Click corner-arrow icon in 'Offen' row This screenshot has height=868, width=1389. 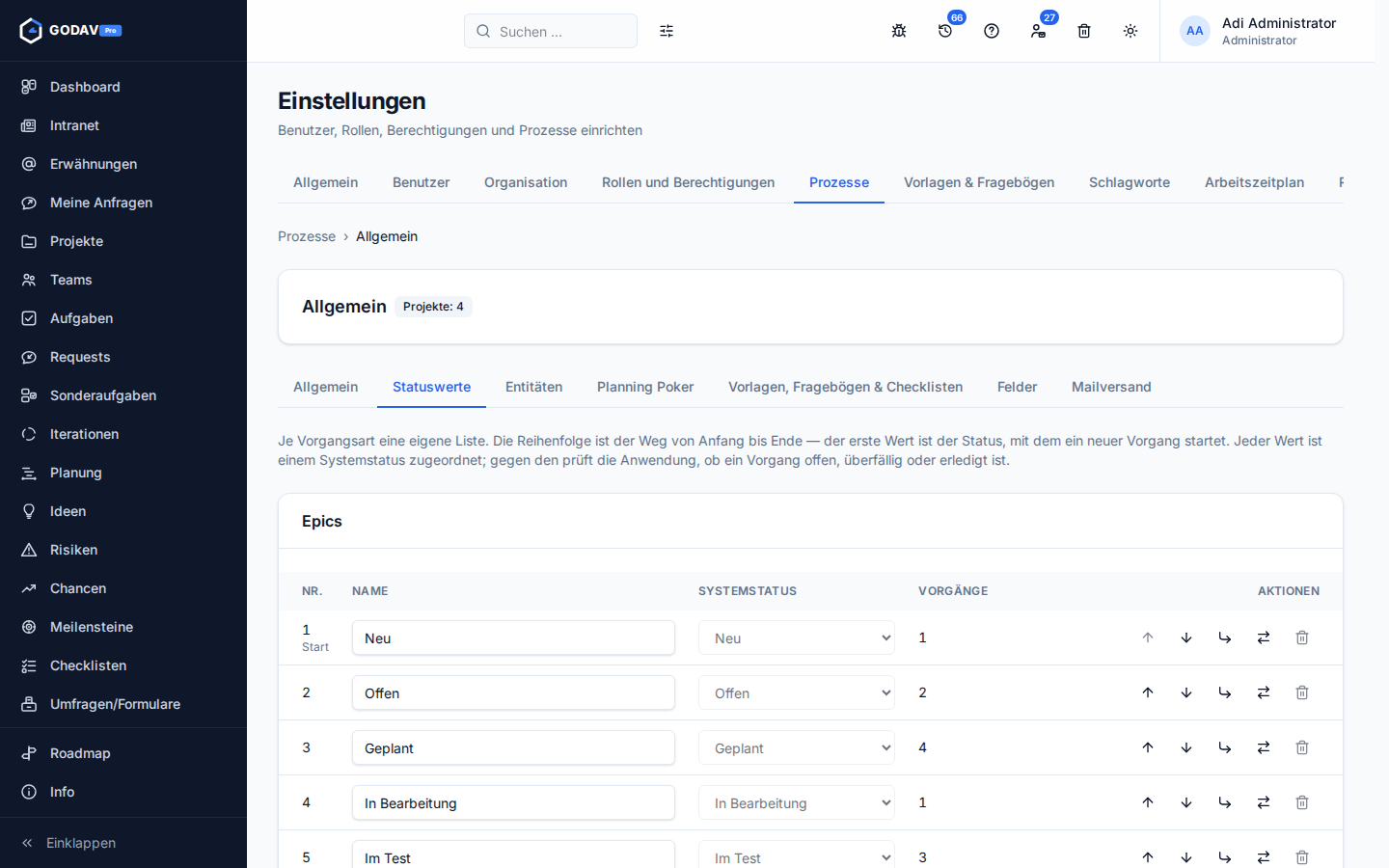1225,692
